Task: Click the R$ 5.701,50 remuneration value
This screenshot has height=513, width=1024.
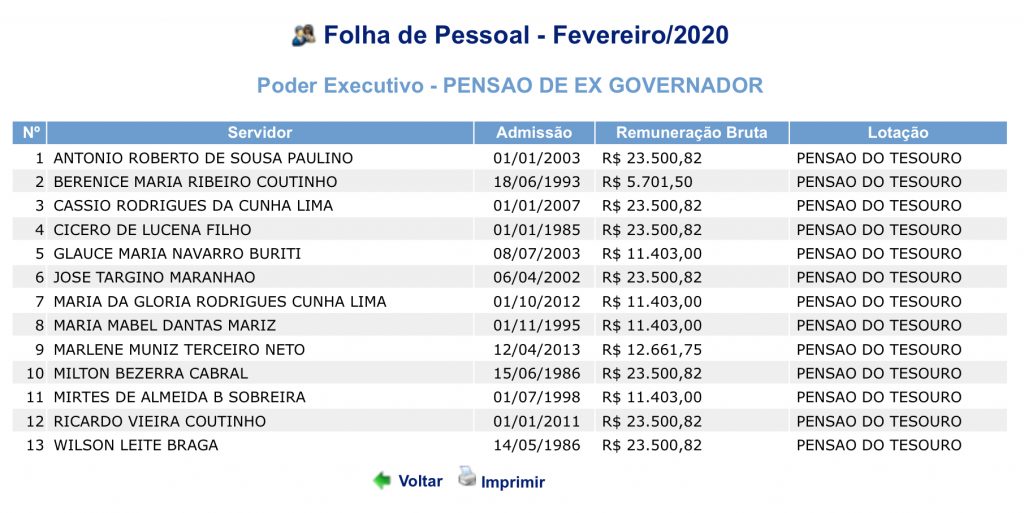Action: [647, 181]
